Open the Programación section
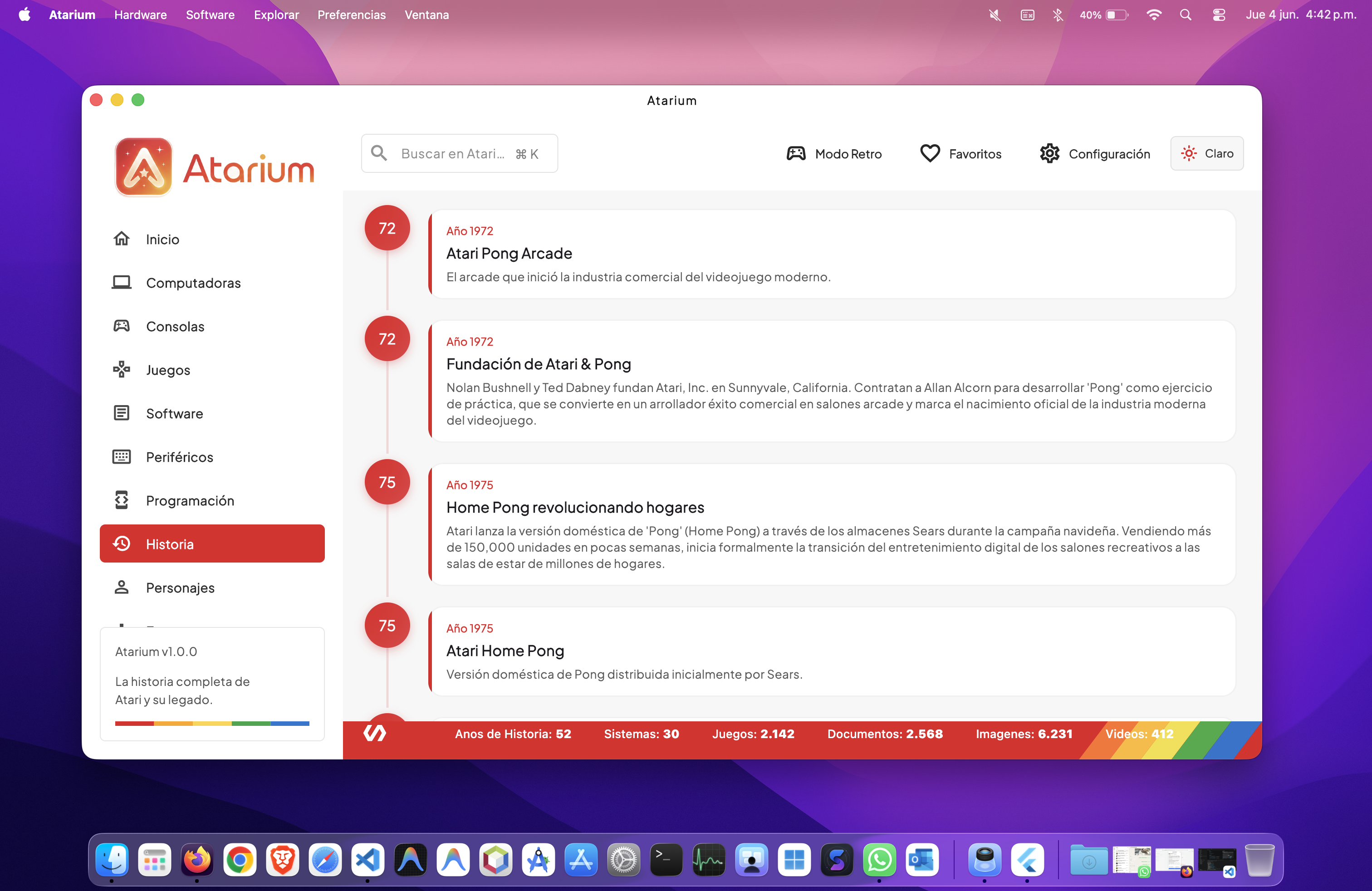This screenshot has height=891, width=1372. 212,500
